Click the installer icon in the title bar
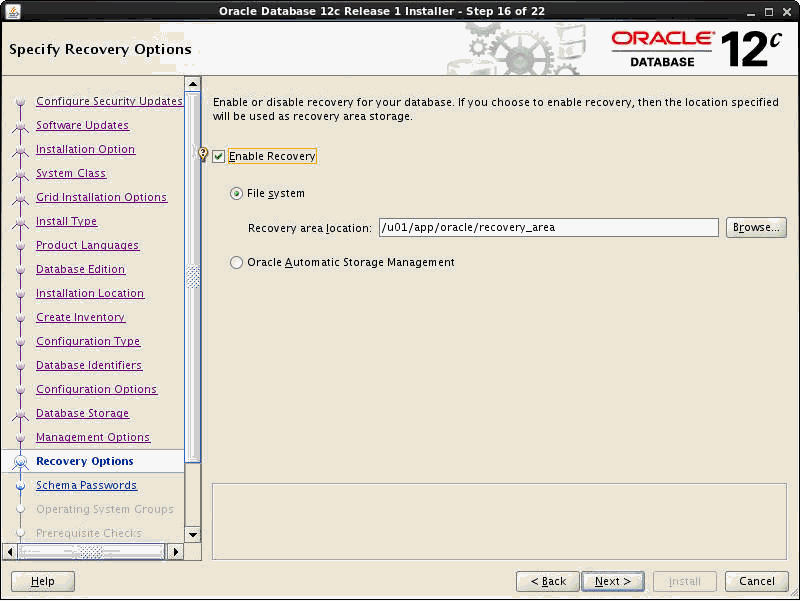 pos(11,11)
